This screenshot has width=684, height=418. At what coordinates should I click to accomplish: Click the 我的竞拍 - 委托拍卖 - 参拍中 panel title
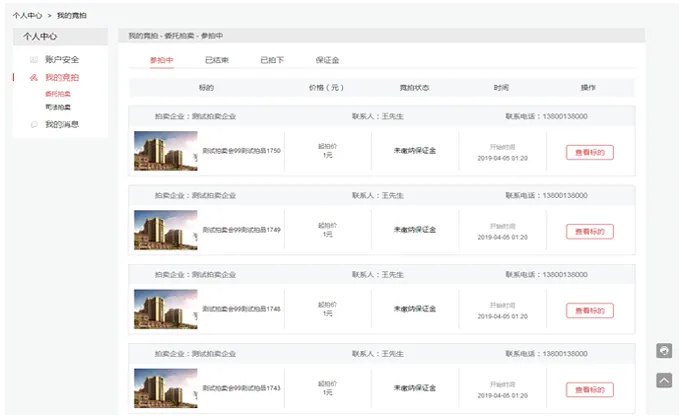pyautogui.click(x=175, y=36)
